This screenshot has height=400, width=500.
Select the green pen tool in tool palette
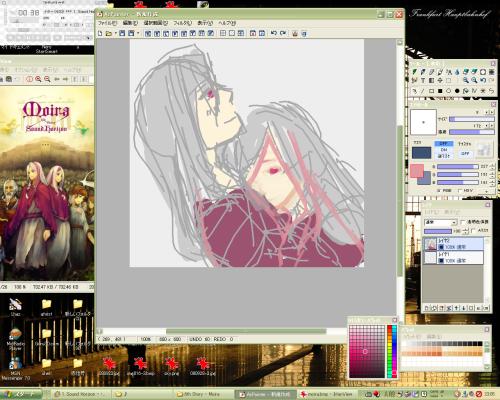[x=415, y=72]
